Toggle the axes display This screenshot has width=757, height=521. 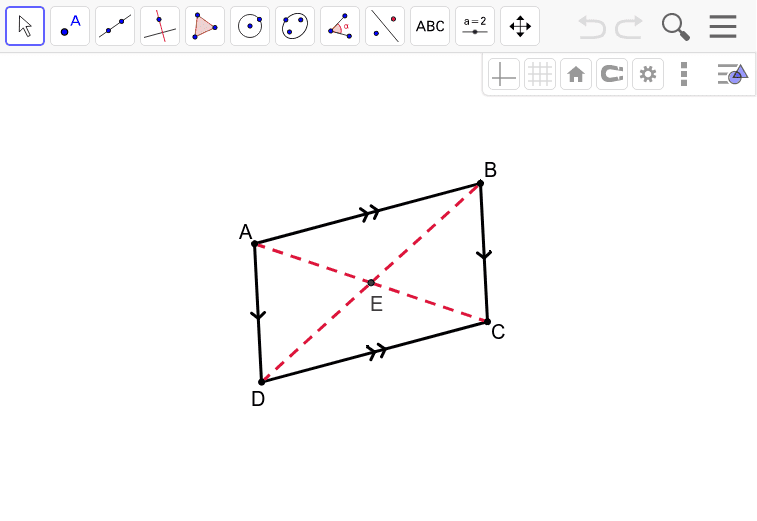coord(504,74)
